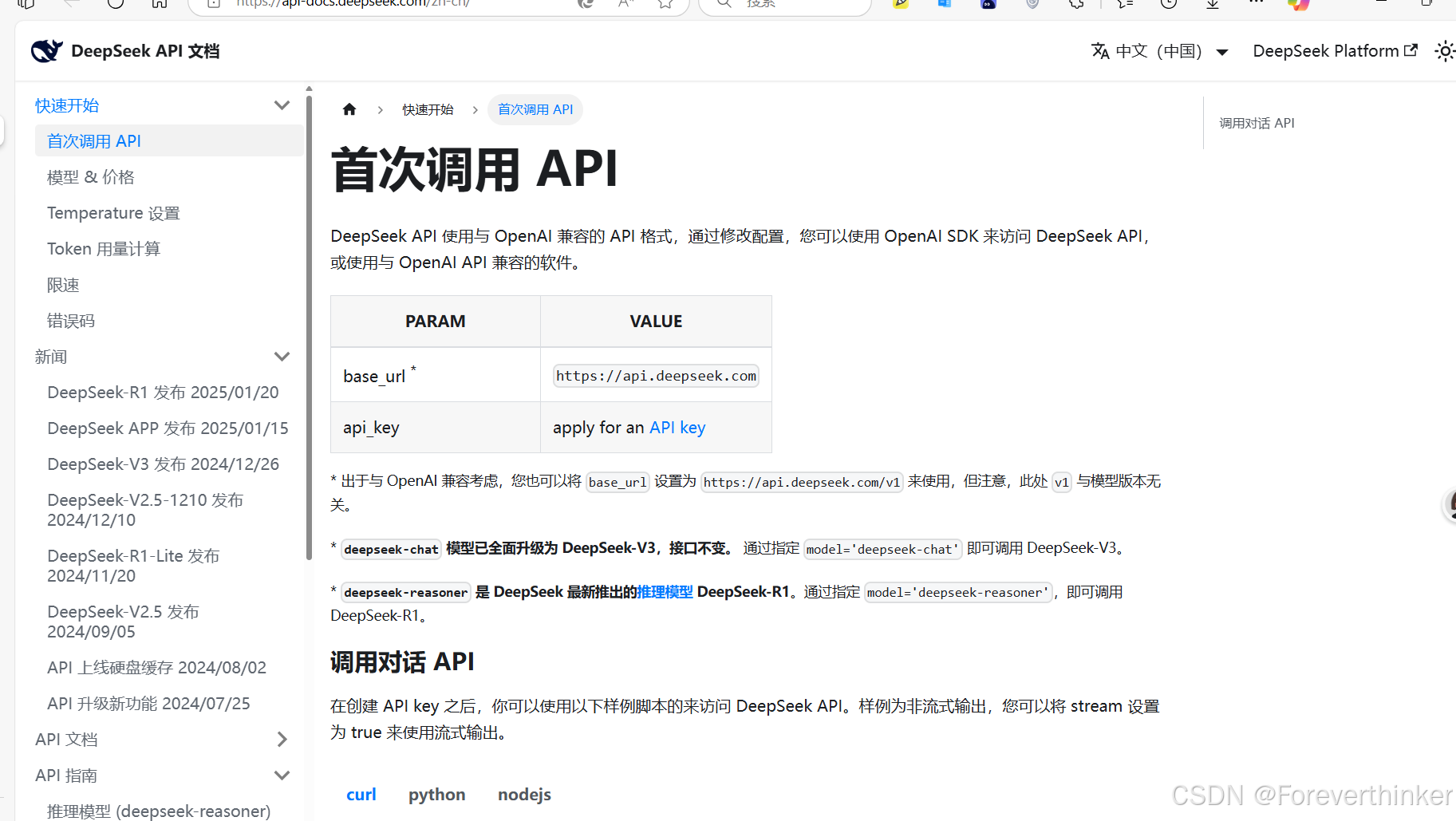Image resolution: width=1456 pixels, height=821 pixels.
Task: Open Token 用量计算 sidebar page
Action: 104,249
